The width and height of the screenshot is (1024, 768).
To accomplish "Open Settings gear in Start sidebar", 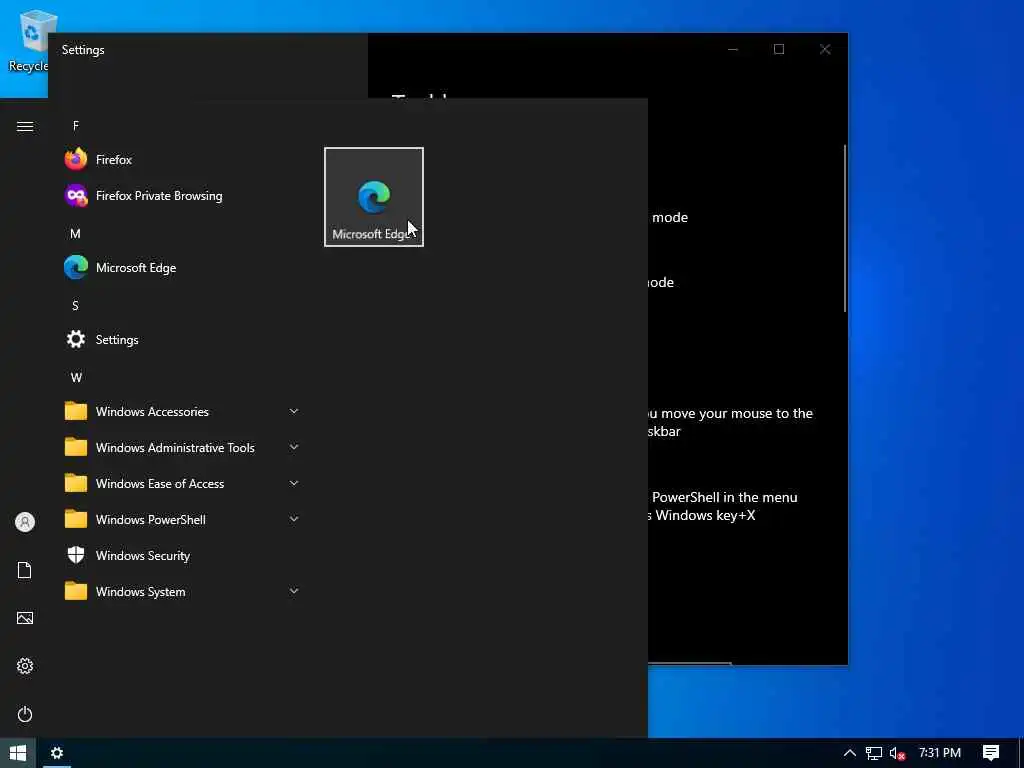I will 25,666.
